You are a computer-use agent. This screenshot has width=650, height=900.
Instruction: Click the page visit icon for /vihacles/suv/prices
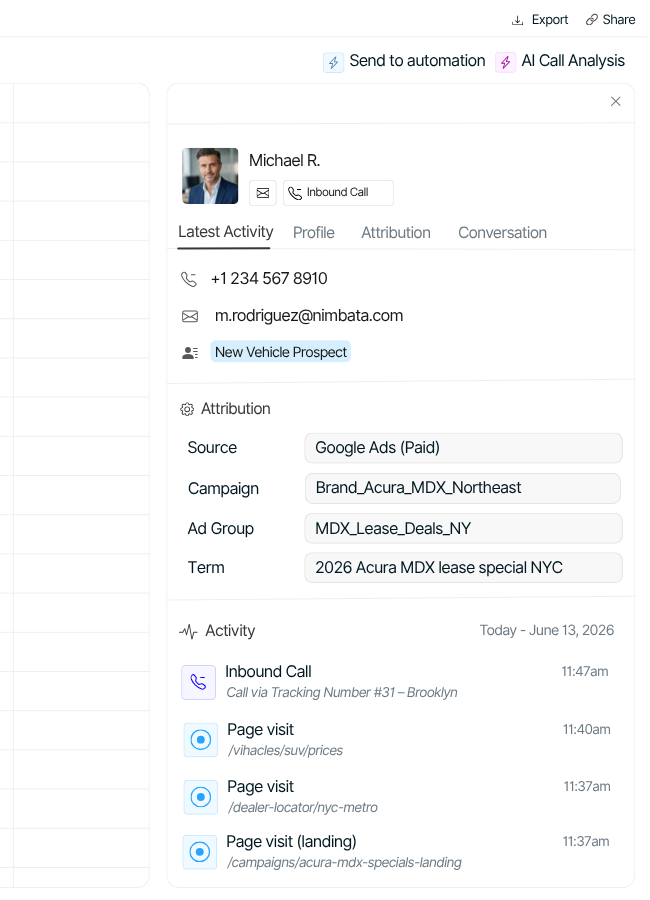coord(201,740)
